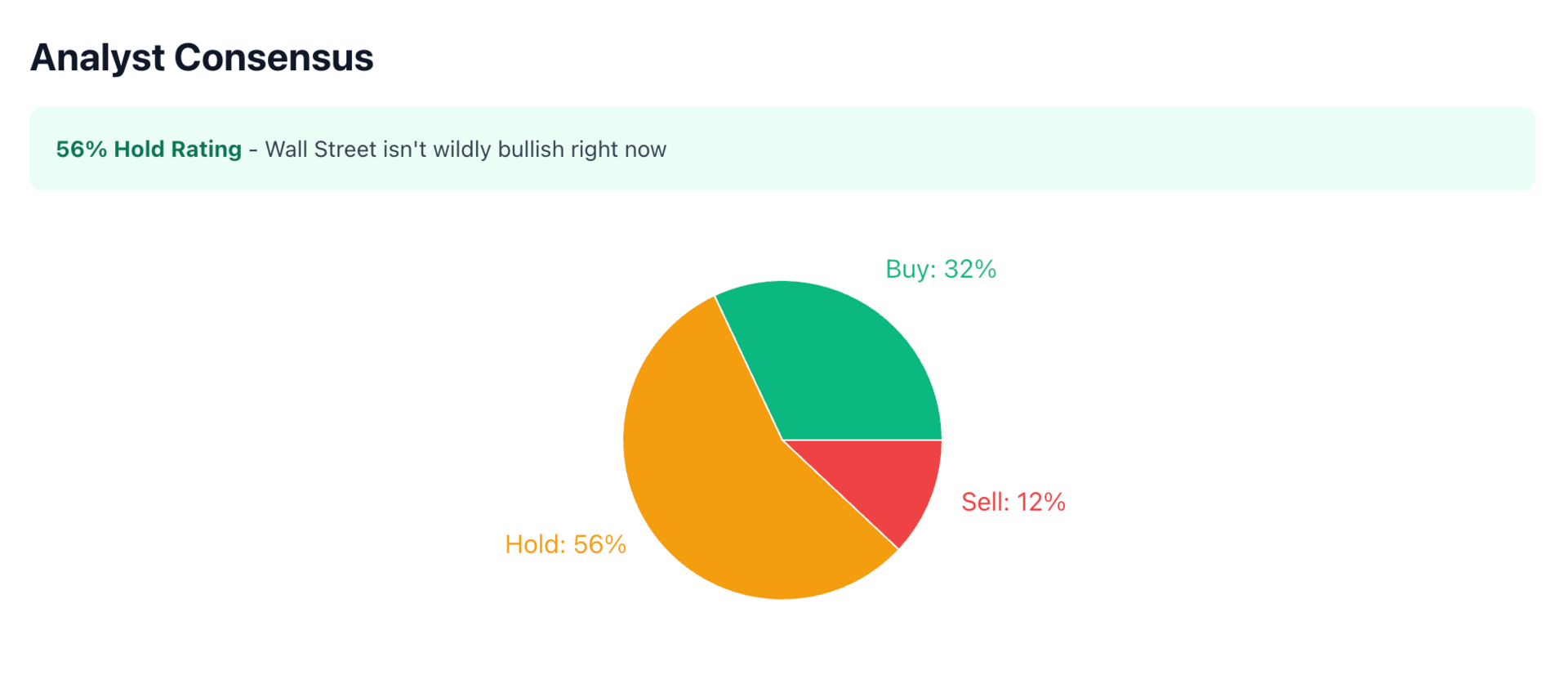Click the "Buy: 32%" chart label
Screen dimensions: 1568x693
(941, 269)
